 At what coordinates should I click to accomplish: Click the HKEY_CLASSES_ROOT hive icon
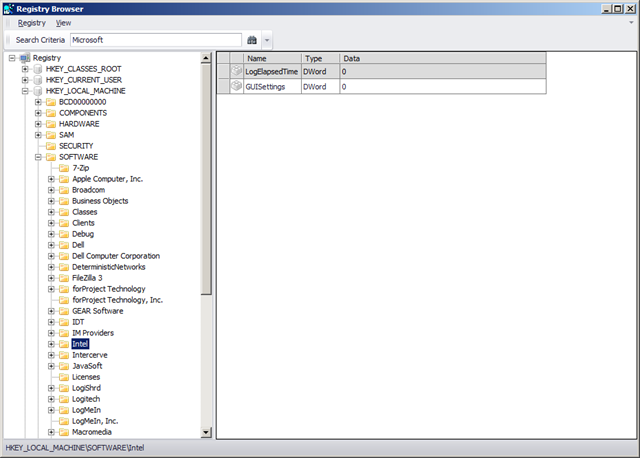(38, 69)
